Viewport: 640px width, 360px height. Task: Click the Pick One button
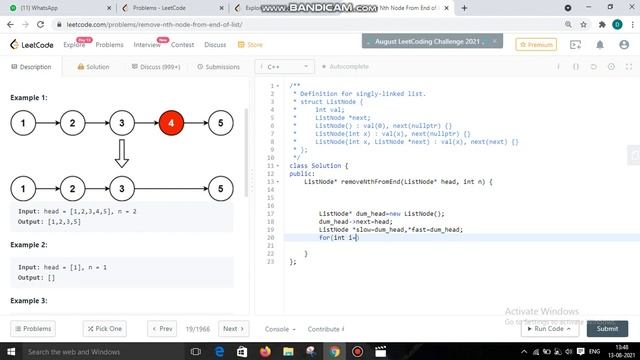(104, 329)
